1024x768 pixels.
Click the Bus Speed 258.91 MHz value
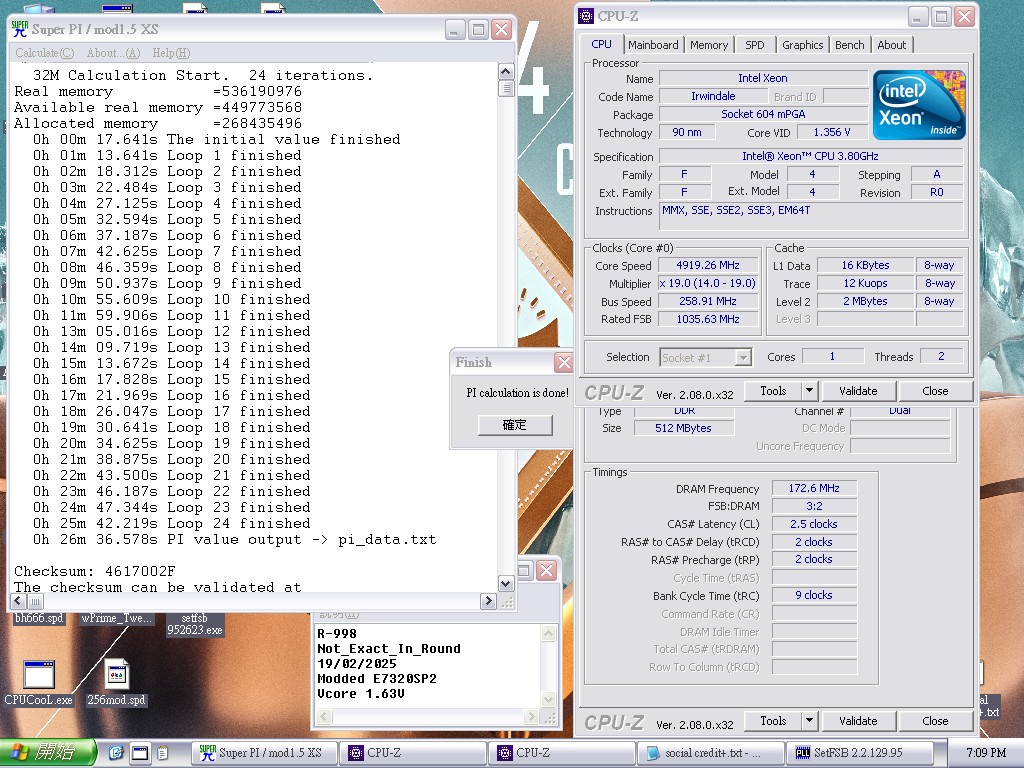(x=708, y=301)
